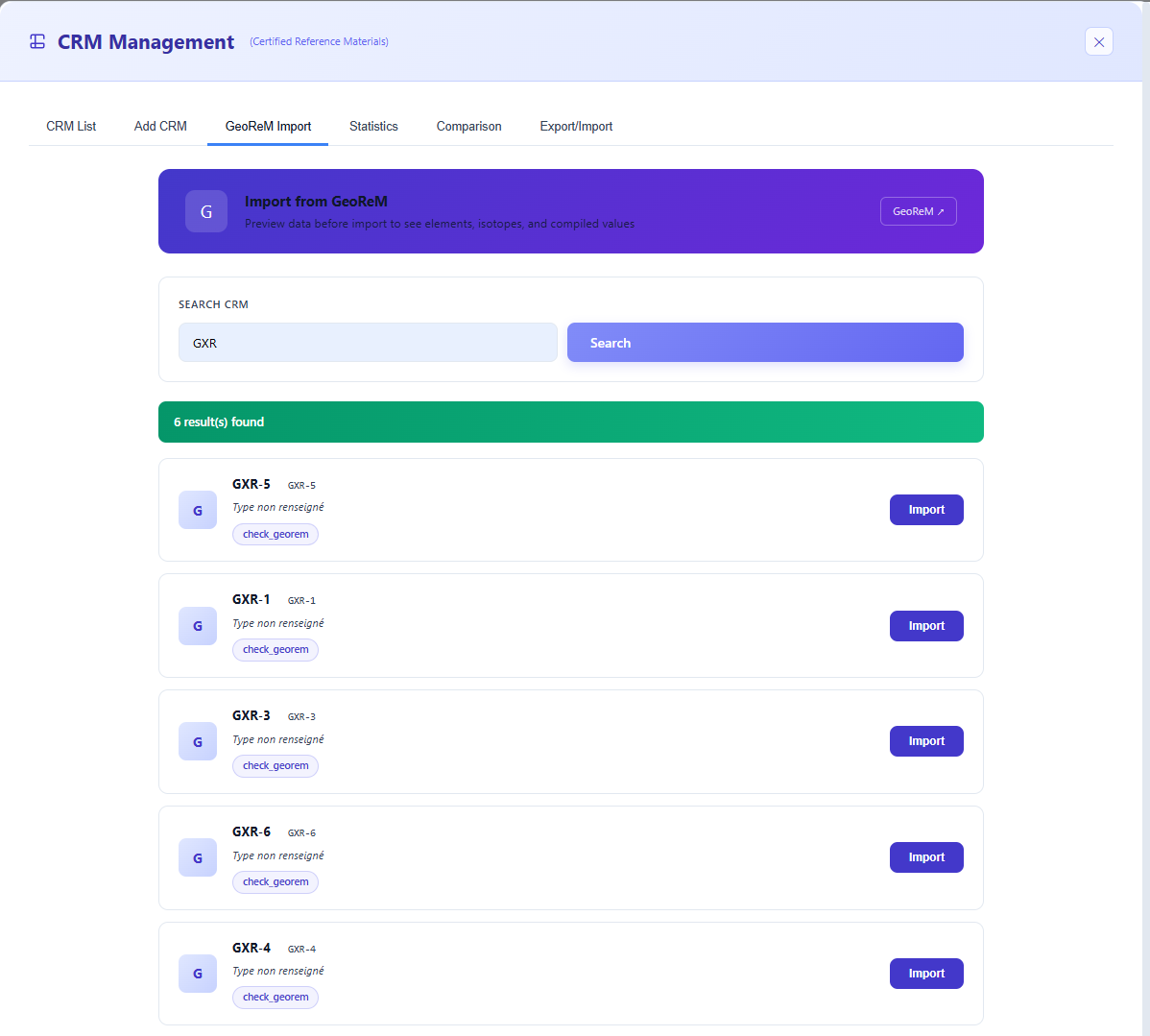This screenshot has width=1150, height=1036.
Task: Switch to the Statistics tab
Action: pos(373,126)
